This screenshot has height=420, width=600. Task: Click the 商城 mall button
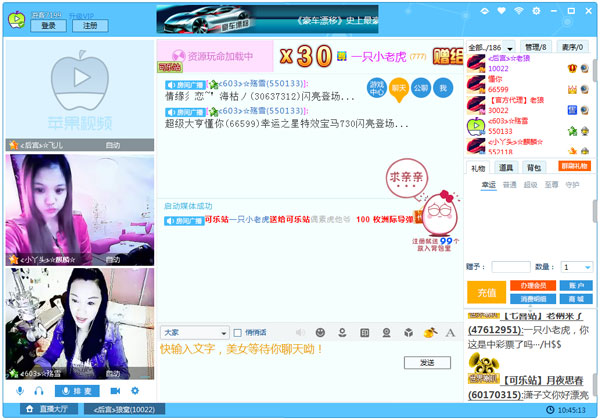pos(576,299)
